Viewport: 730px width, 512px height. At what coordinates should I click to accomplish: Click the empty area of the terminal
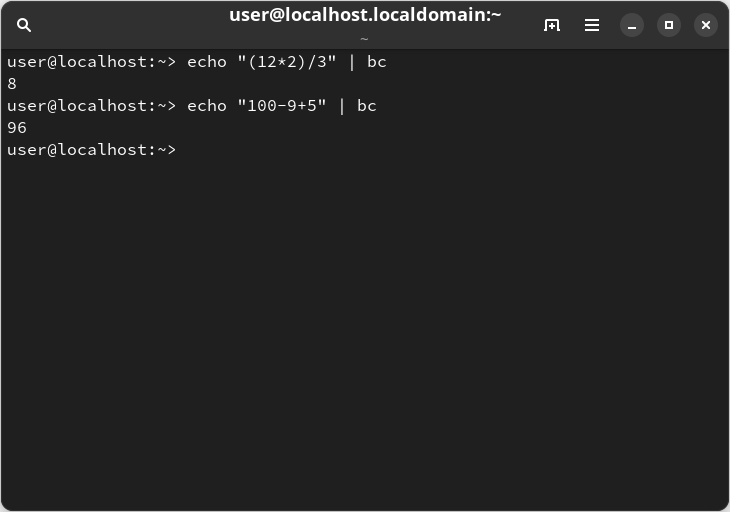click(x=365, y=326)
